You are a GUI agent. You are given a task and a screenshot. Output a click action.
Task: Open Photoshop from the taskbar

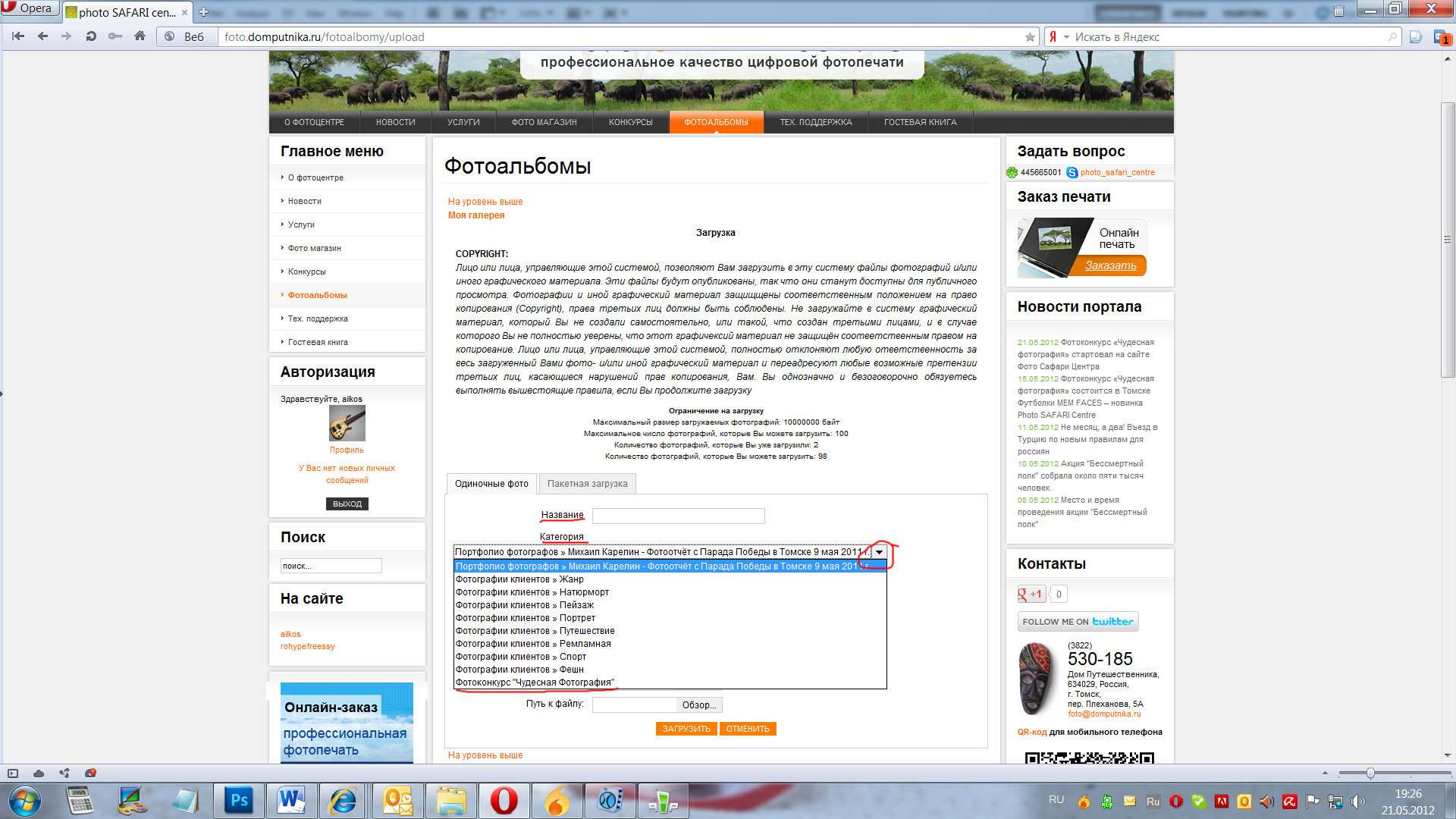(239, 800)
